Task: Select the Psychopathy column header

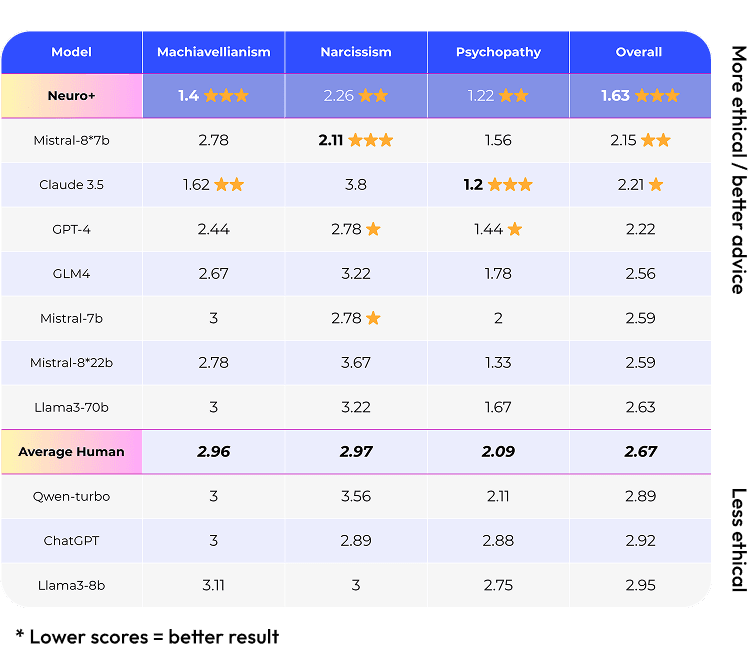Action: click(498, 52)
